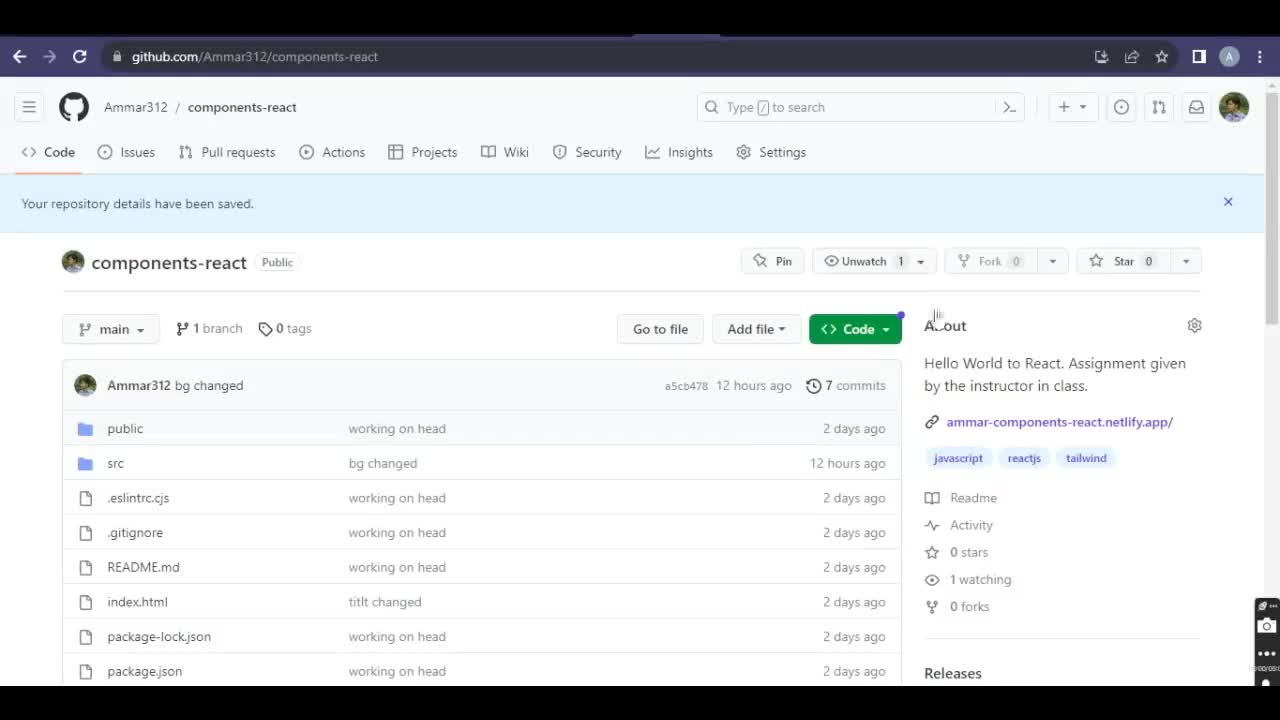Open the Activity link in About

point(959,525)
